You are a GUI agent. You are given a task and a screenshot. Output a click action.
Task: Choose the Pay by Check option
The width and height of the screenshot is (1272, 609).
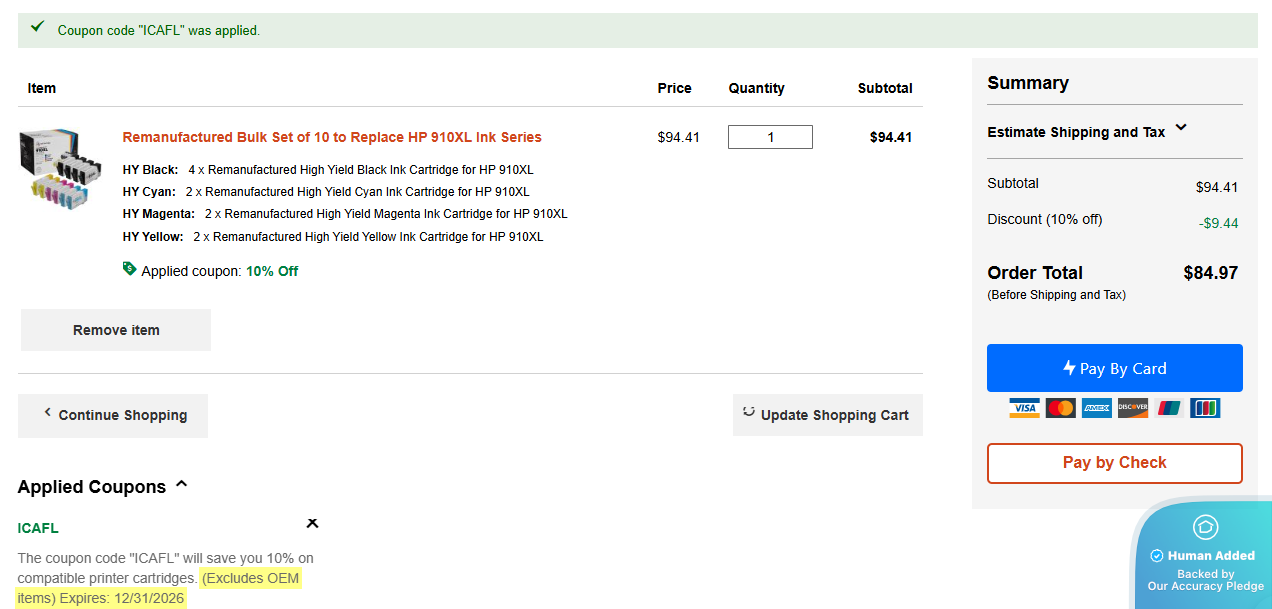(1114, 463)
